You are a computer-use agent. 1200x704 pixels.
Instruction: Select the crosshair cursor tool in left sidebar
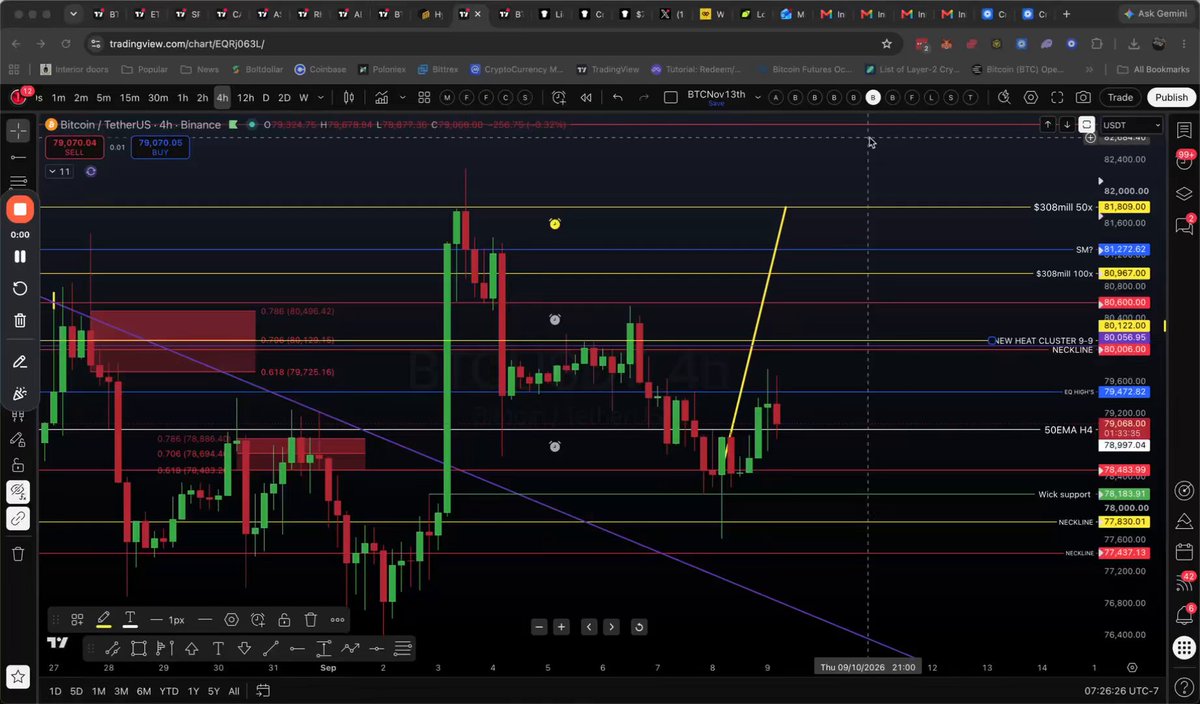point(19,131)
